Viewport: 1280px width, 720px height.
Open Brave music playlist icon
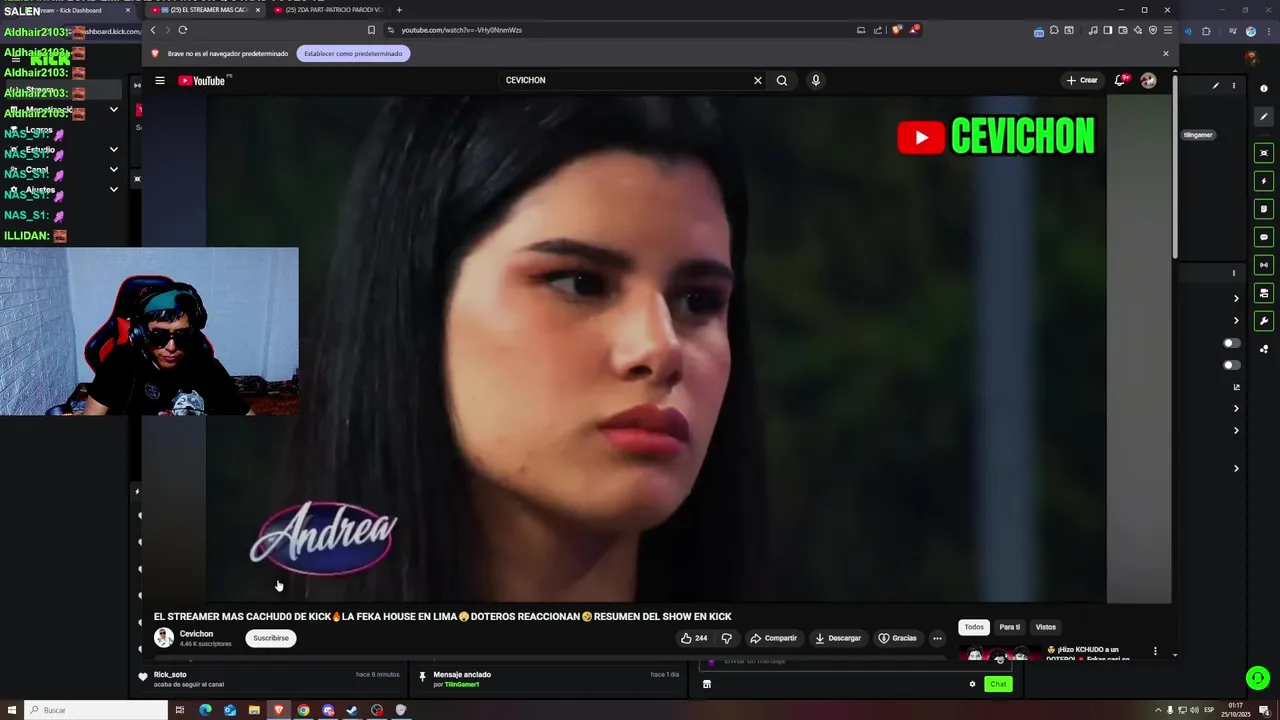[1093, 30]
